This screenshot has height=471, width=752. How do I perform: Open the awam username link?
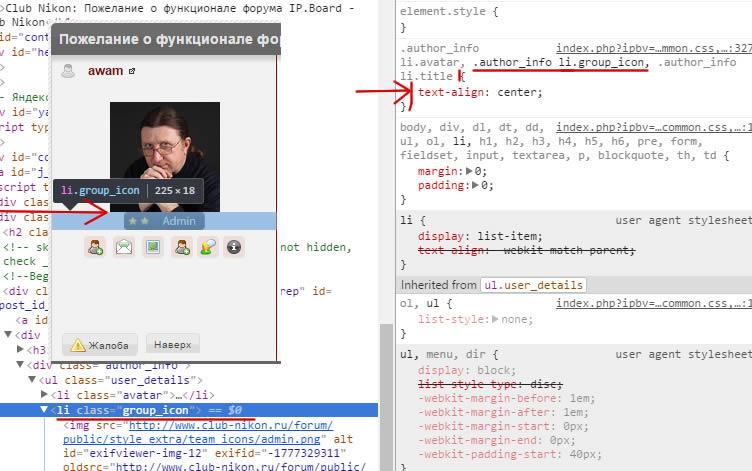(106, 71)
